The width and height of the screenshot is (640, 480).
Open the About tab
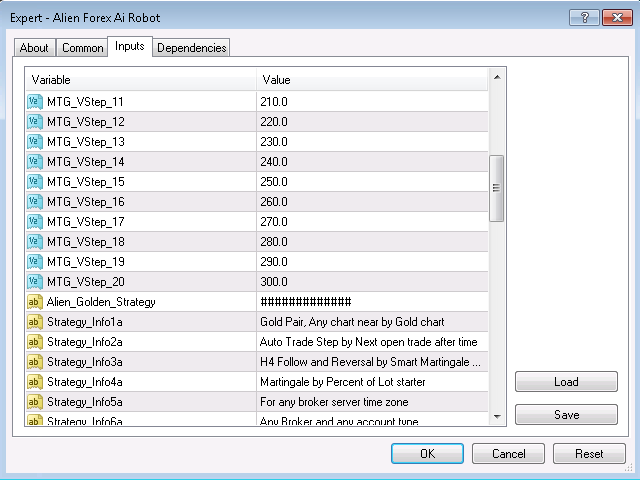[x=34, y=48]
